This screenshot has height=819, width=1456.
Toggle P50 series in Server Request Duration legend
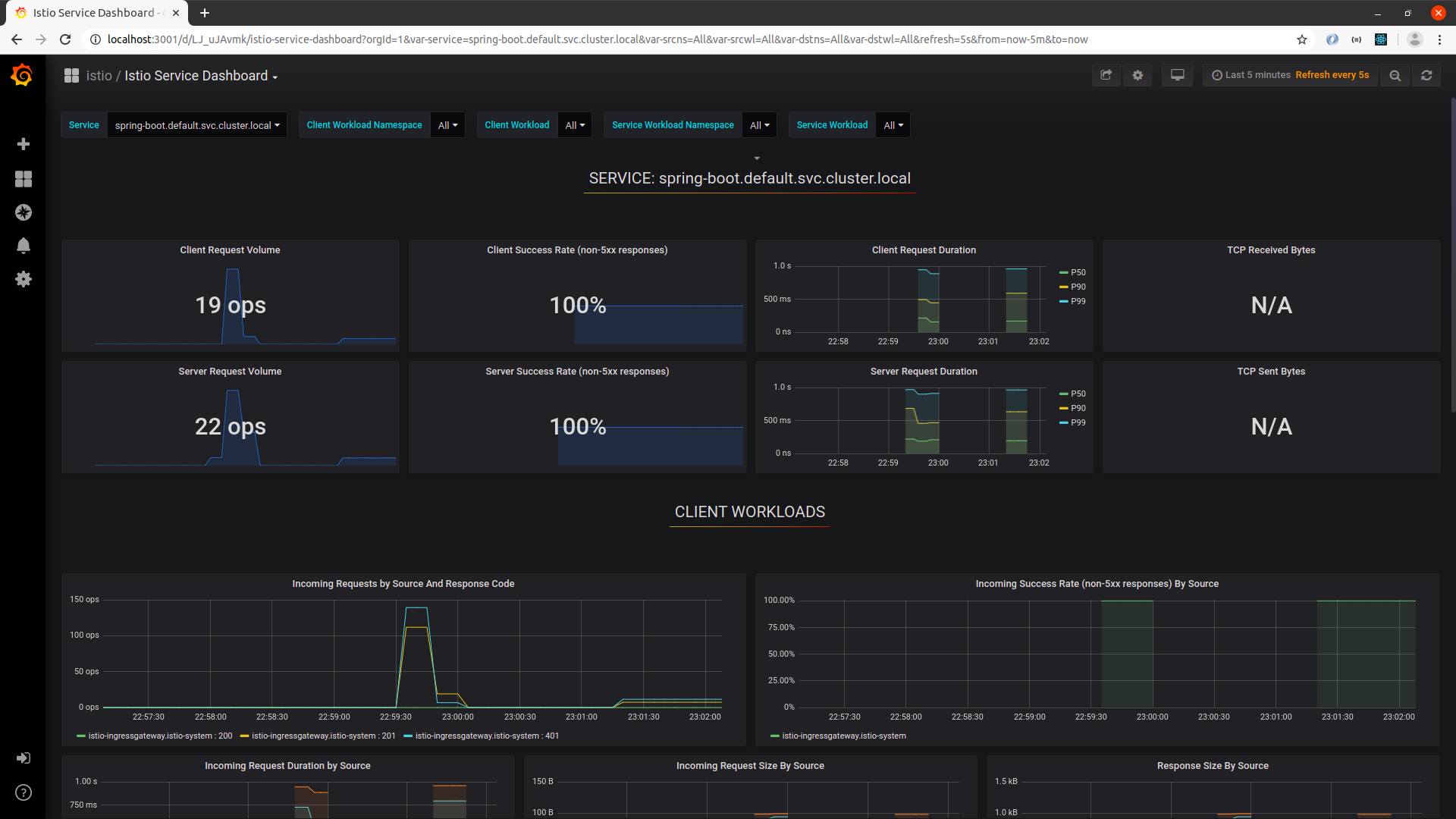[1078, 394]
